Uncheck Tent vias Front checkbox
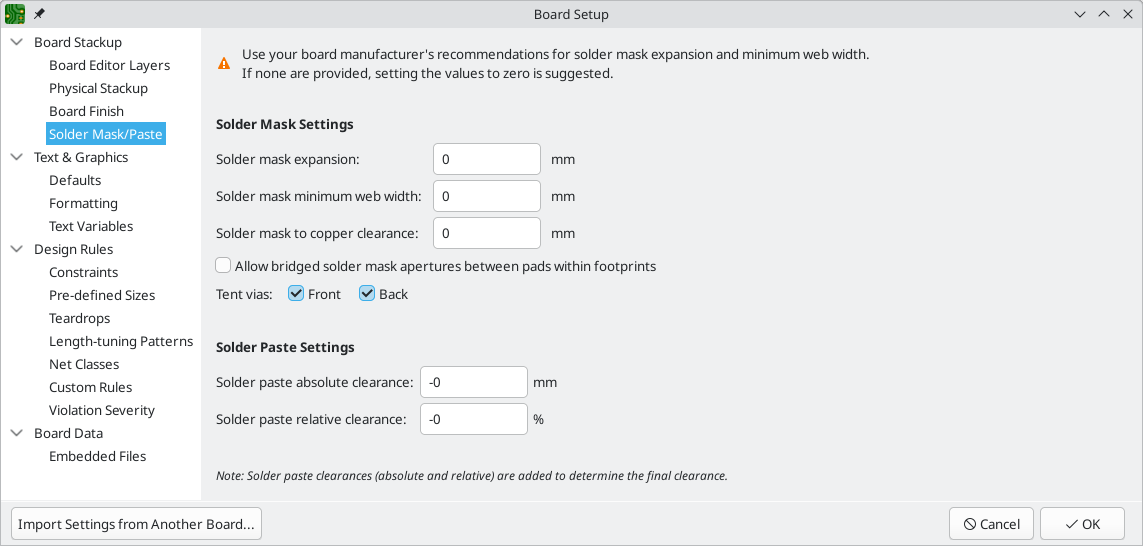Image resolution: width=1143 pixels, height=546 pixels. tap(296, 294)
